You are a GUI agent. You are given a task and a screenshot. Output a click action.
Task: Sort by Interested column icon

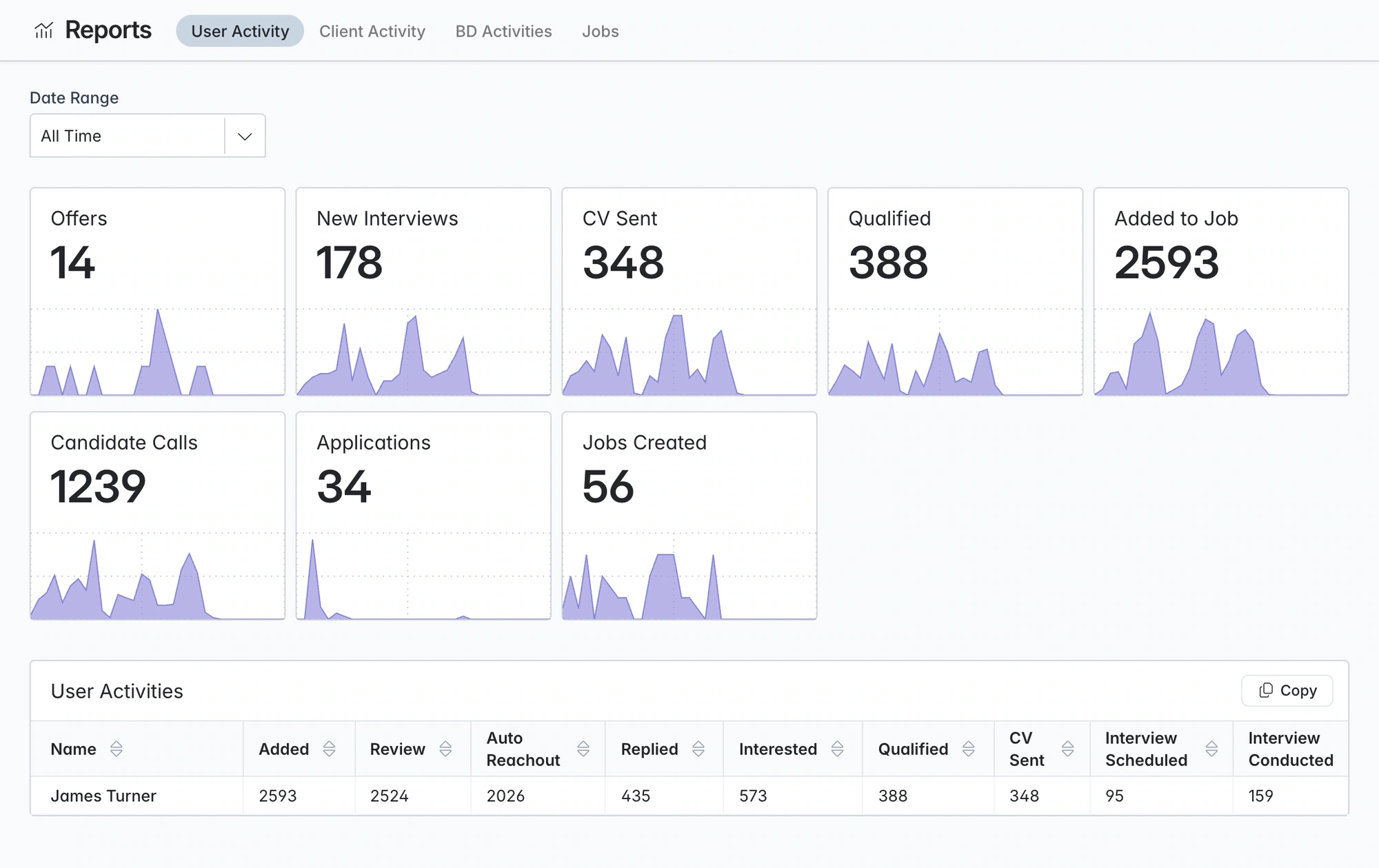point(838,749)
